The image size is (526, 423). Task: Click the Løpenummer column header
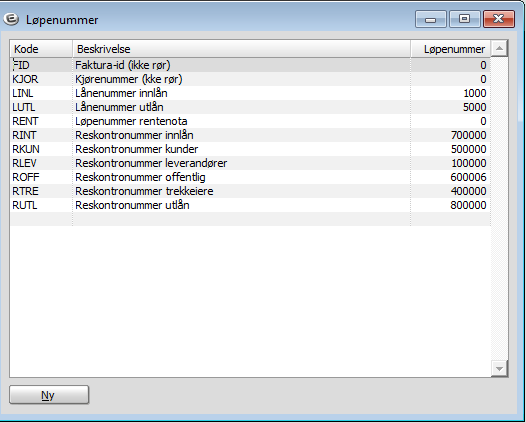(451, 49)
